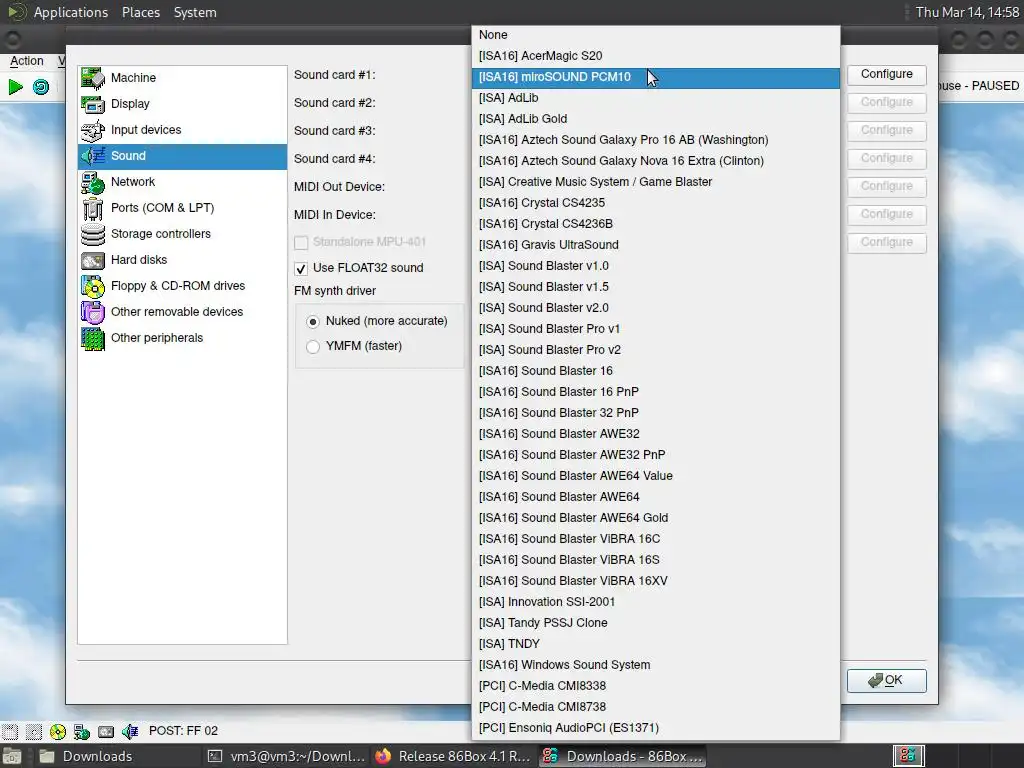Open Other removable devices settings

182,312
